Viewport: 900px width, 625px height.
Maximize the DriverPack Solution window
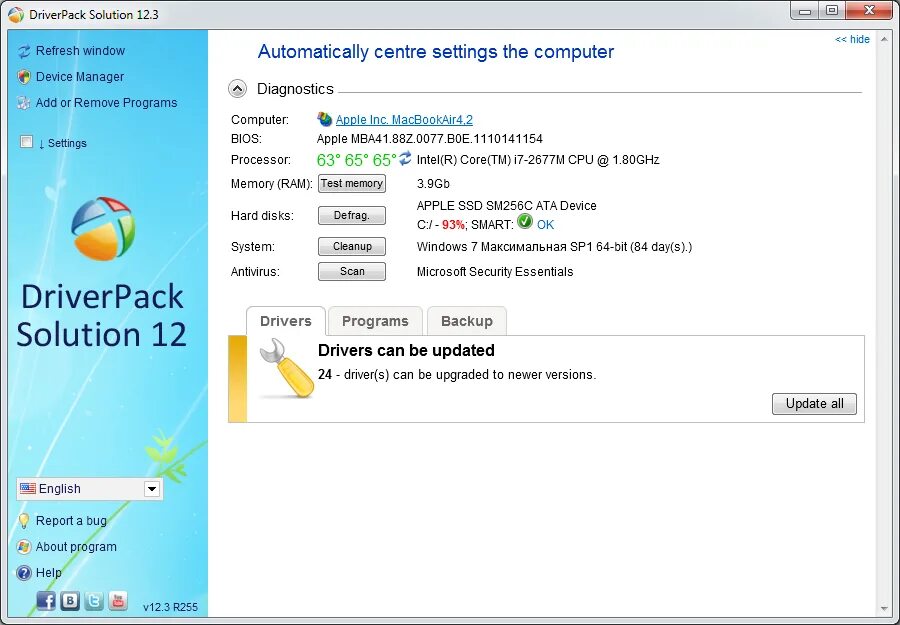pyautogui.click(x=832, y=10)
